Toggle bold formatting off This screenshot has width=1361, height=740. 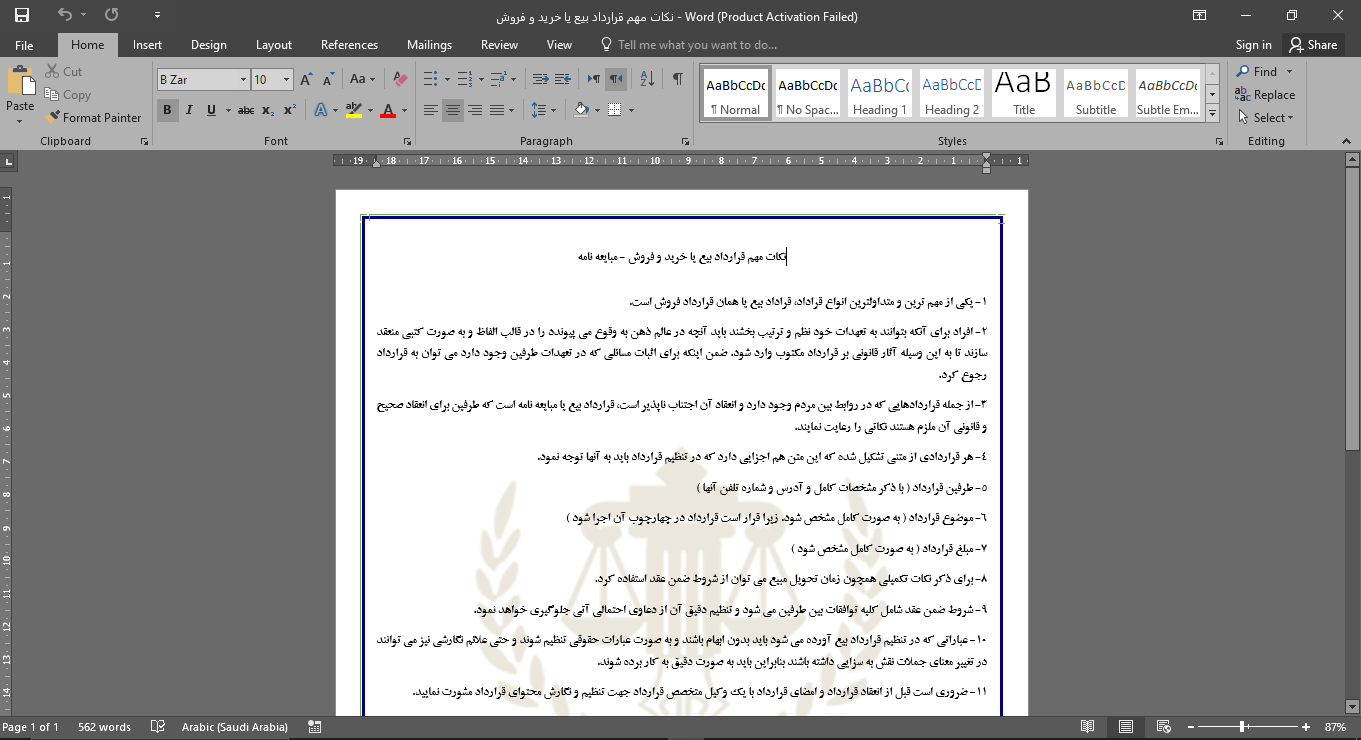coord(167,110)
